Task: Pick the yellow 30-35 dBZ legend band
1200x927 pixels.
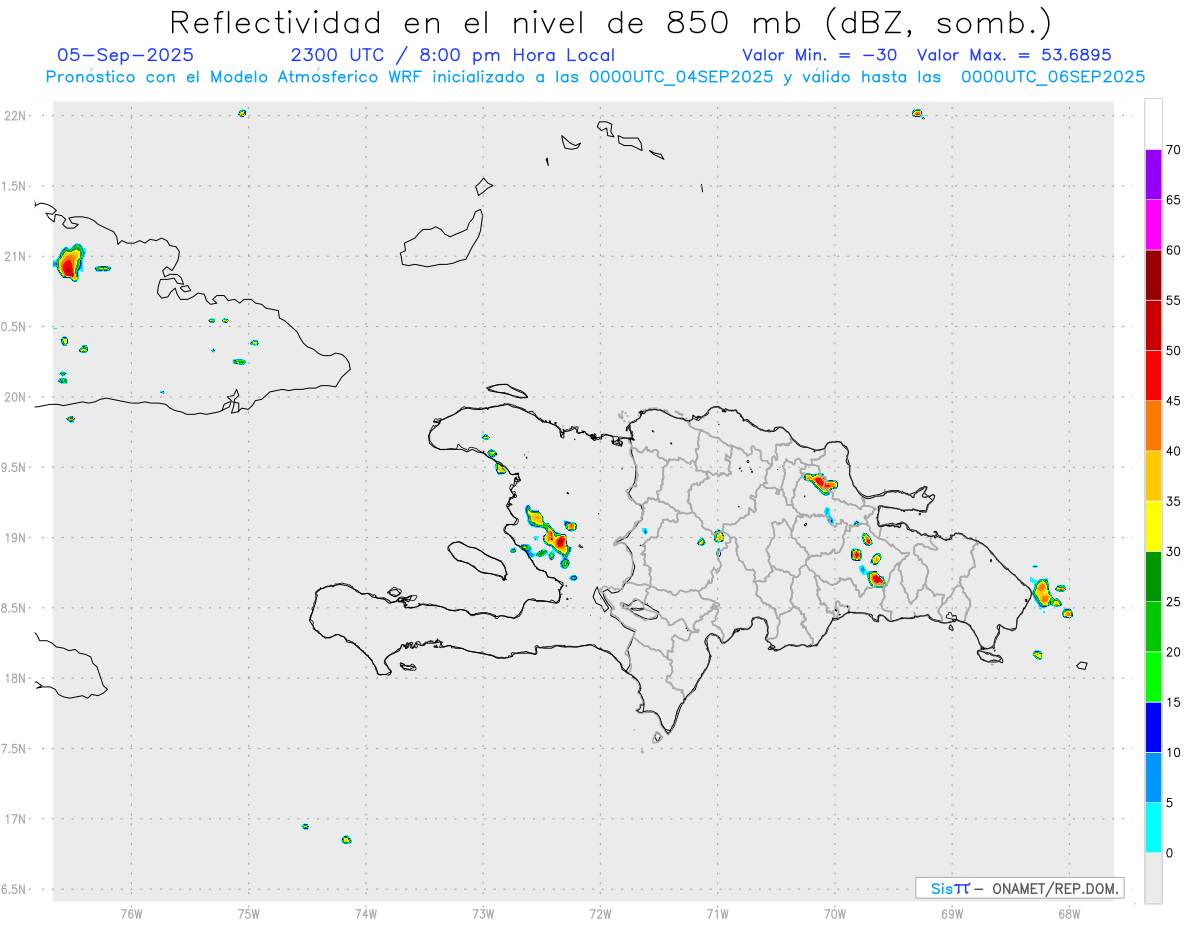Action: tap(1153, 526)
